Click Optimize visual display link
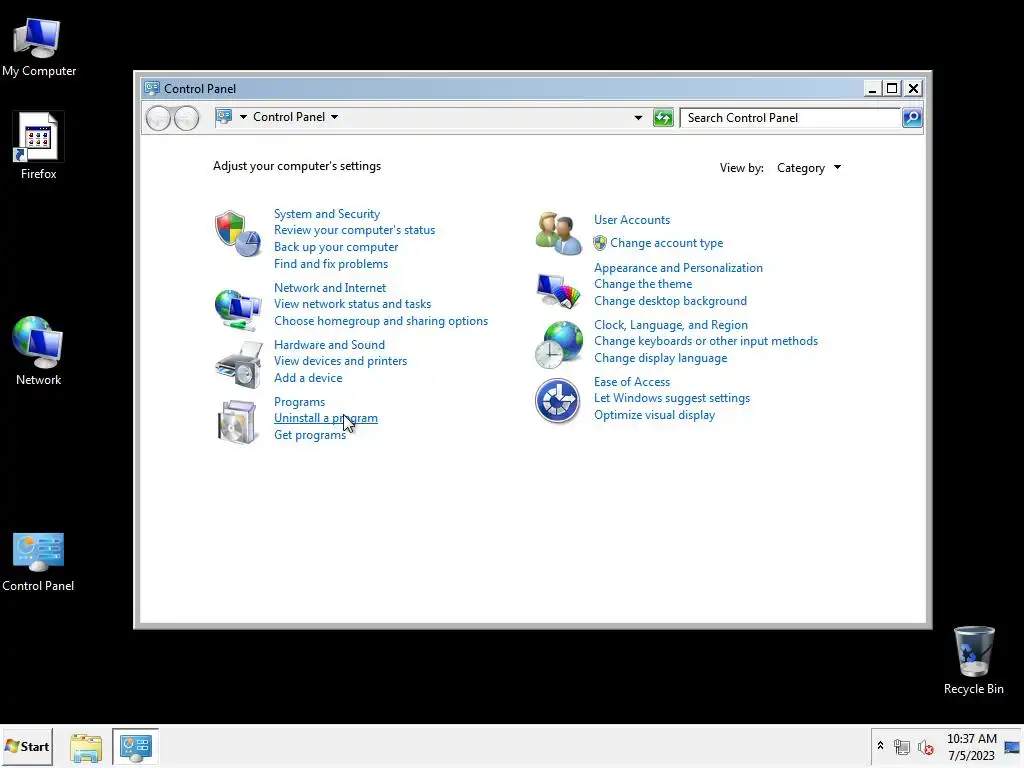Screen dimensions: 1024x768 tap(654, 415)
